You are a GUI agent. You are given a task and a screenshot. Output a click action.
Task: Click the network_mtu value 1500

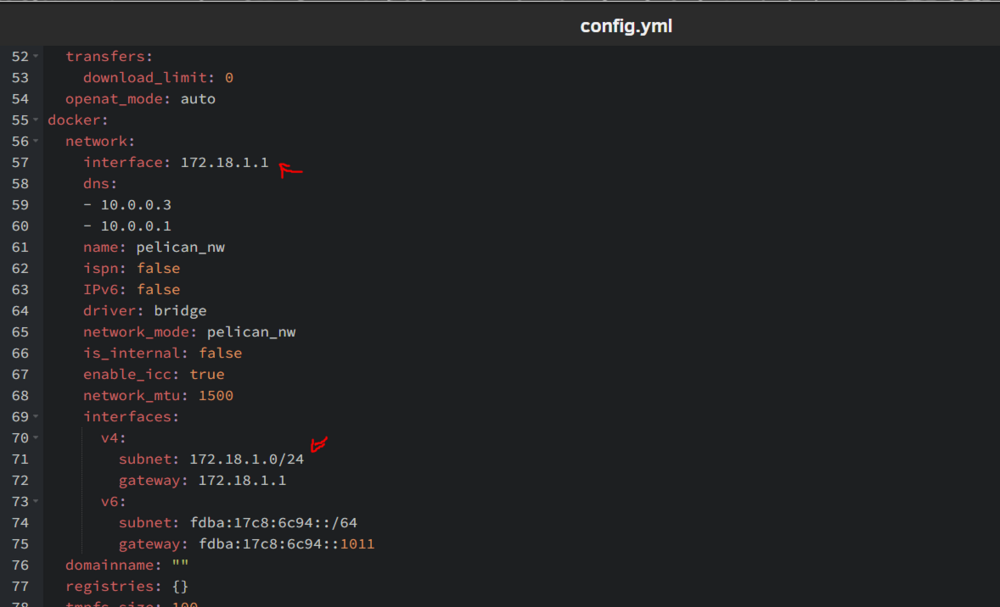pos(216,395)
